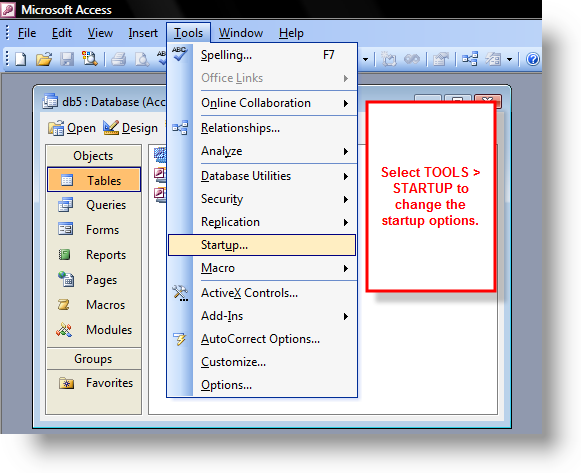Click the AutoCorrect Options lightning icon
The height and width of the screenshot is (473, 581).
pos(180,339)
